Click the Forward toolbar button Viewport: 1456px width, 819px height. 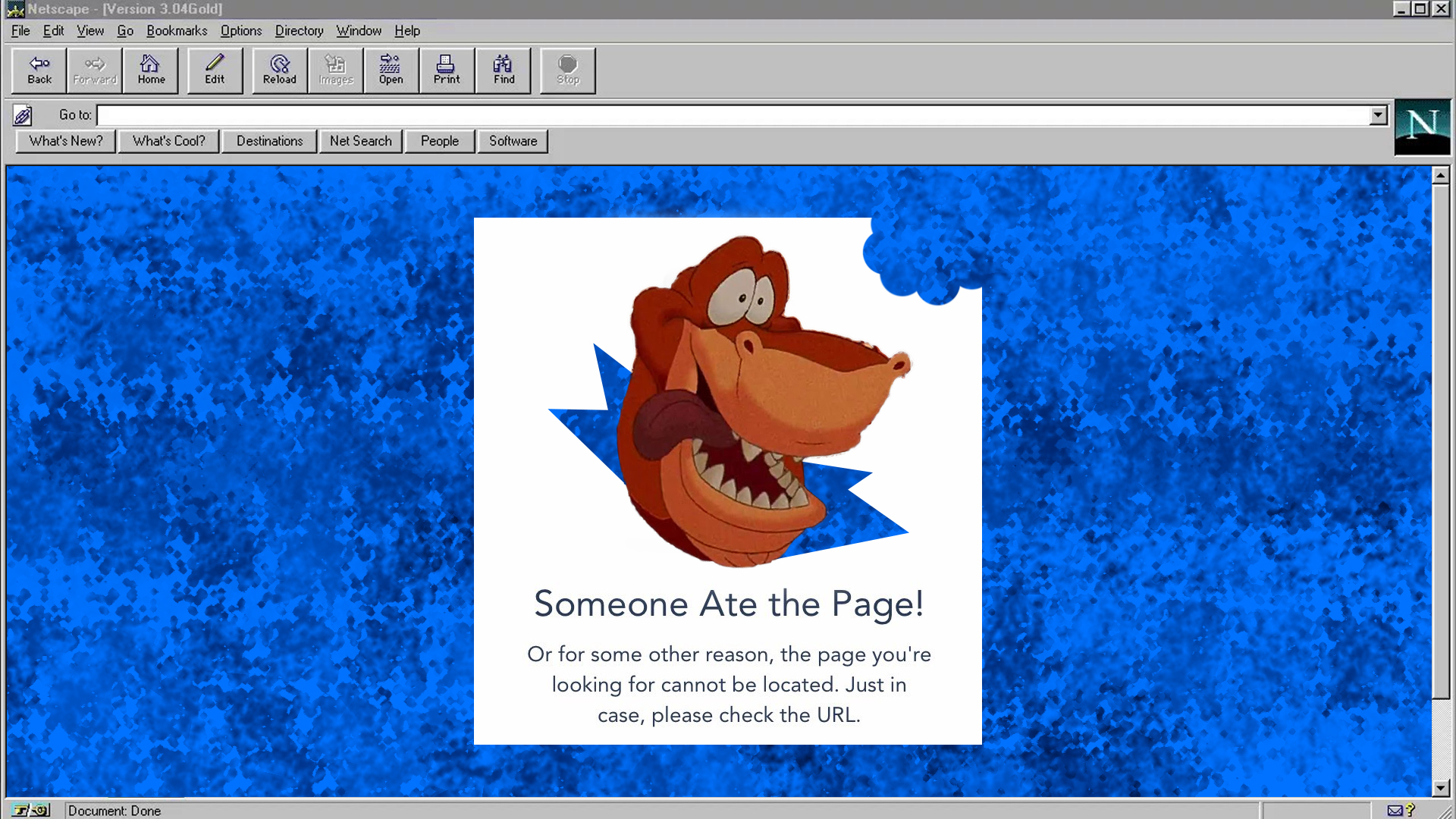(x=95, y=71)
